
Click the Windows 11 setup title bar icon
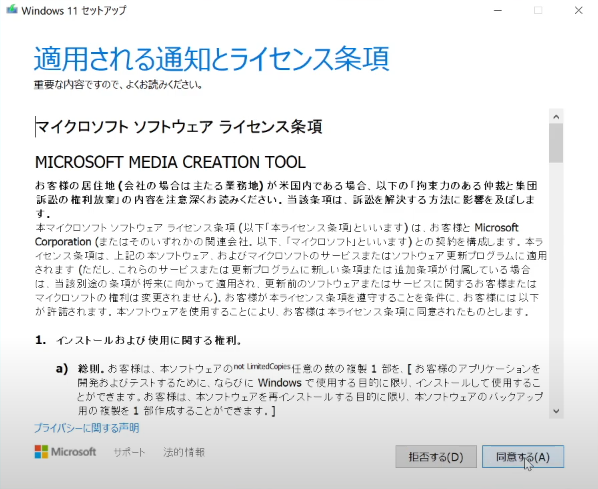coord(12,10)
